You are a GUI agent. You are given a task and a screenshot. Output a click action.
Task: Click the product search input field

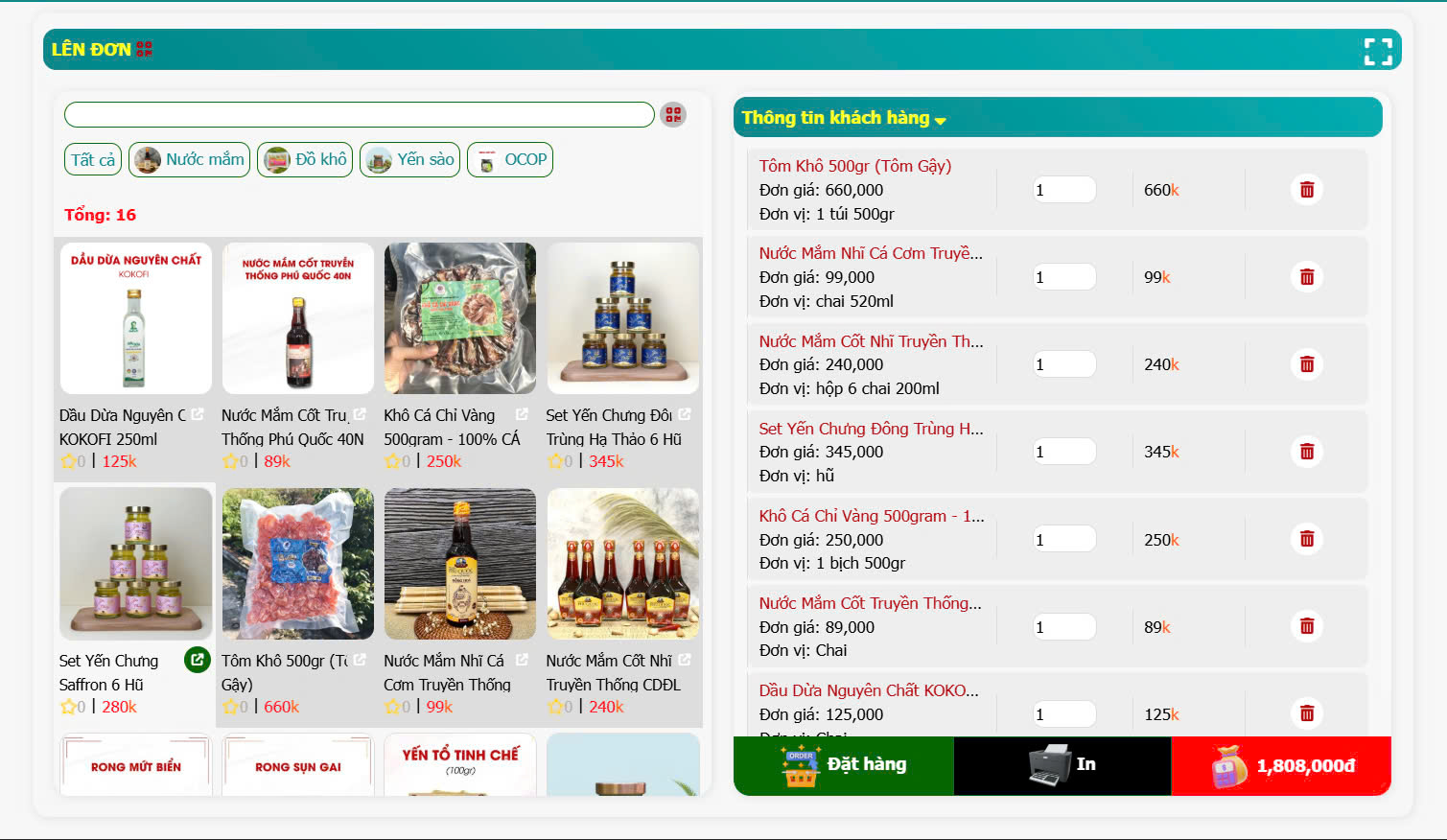click(x=360, y=115)
